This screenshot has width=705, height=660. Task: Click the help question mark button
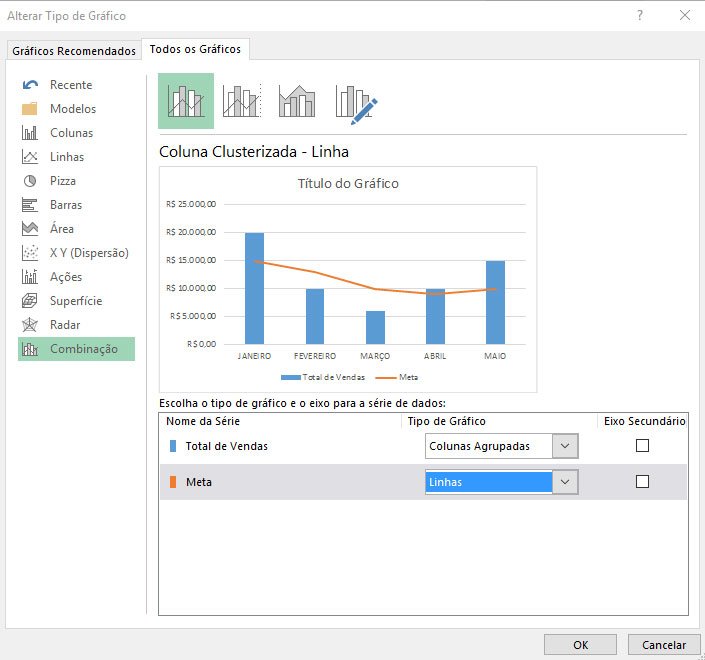[640, 16]
